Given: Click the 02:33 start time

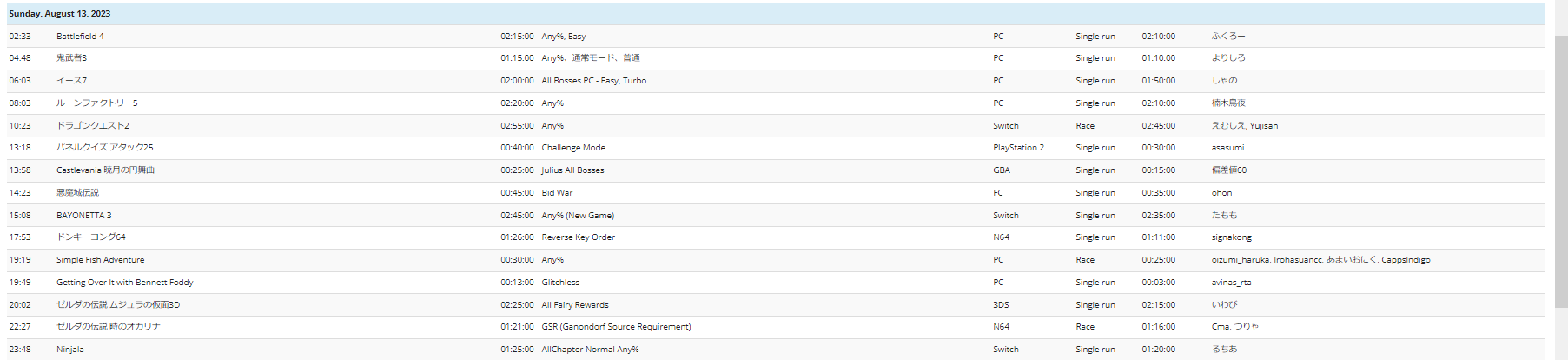Looking at the screenshot, I should (x=20, y=37).
